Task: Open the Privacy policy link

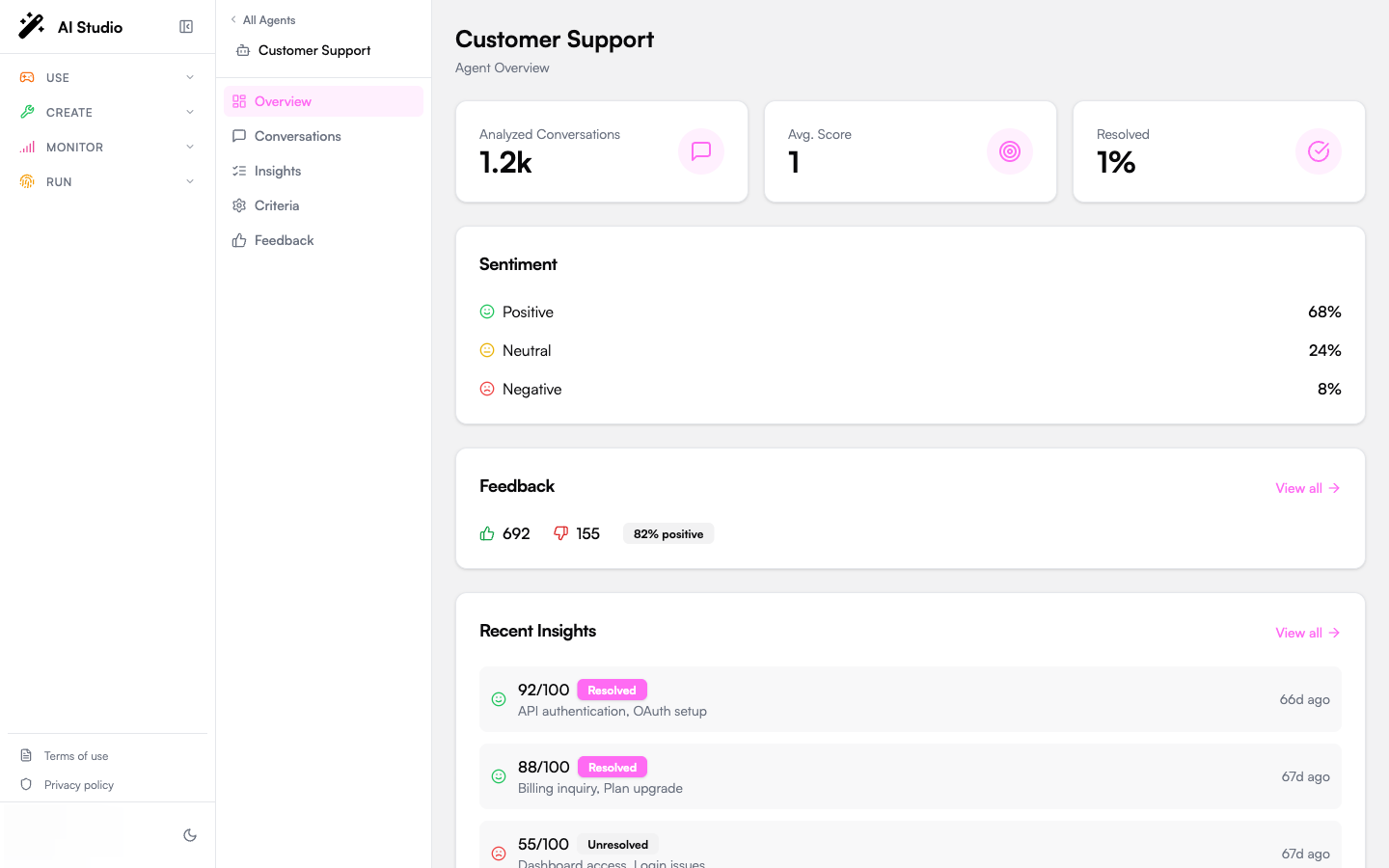Action: pyautogui.click(x=79, y=785)
